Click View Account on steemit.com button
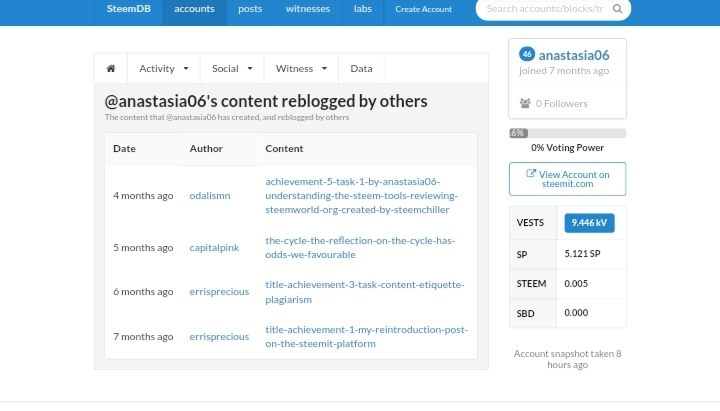Screen dimensions: 720x411 [568, 179]
